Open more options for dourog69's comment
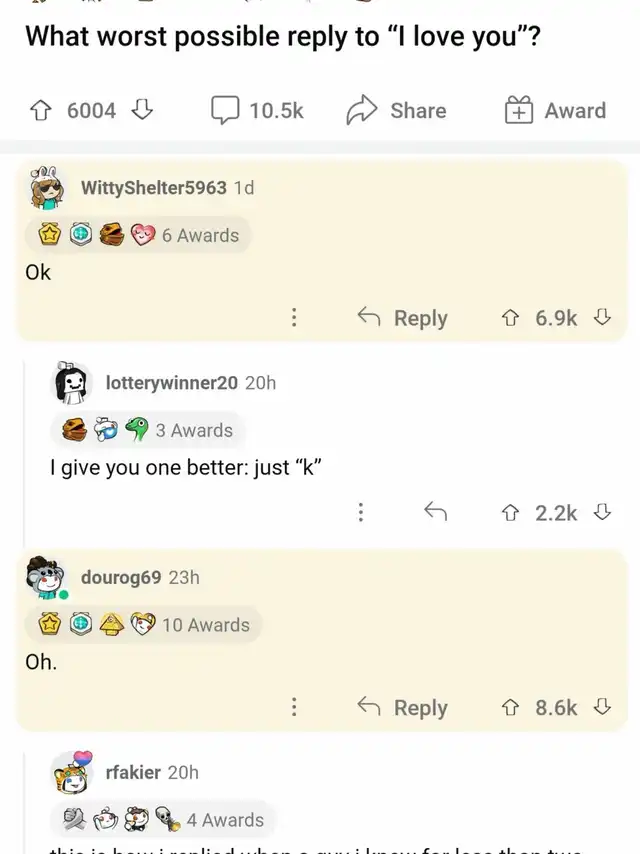This screenshot has height=854, width=640. (293, 707)
